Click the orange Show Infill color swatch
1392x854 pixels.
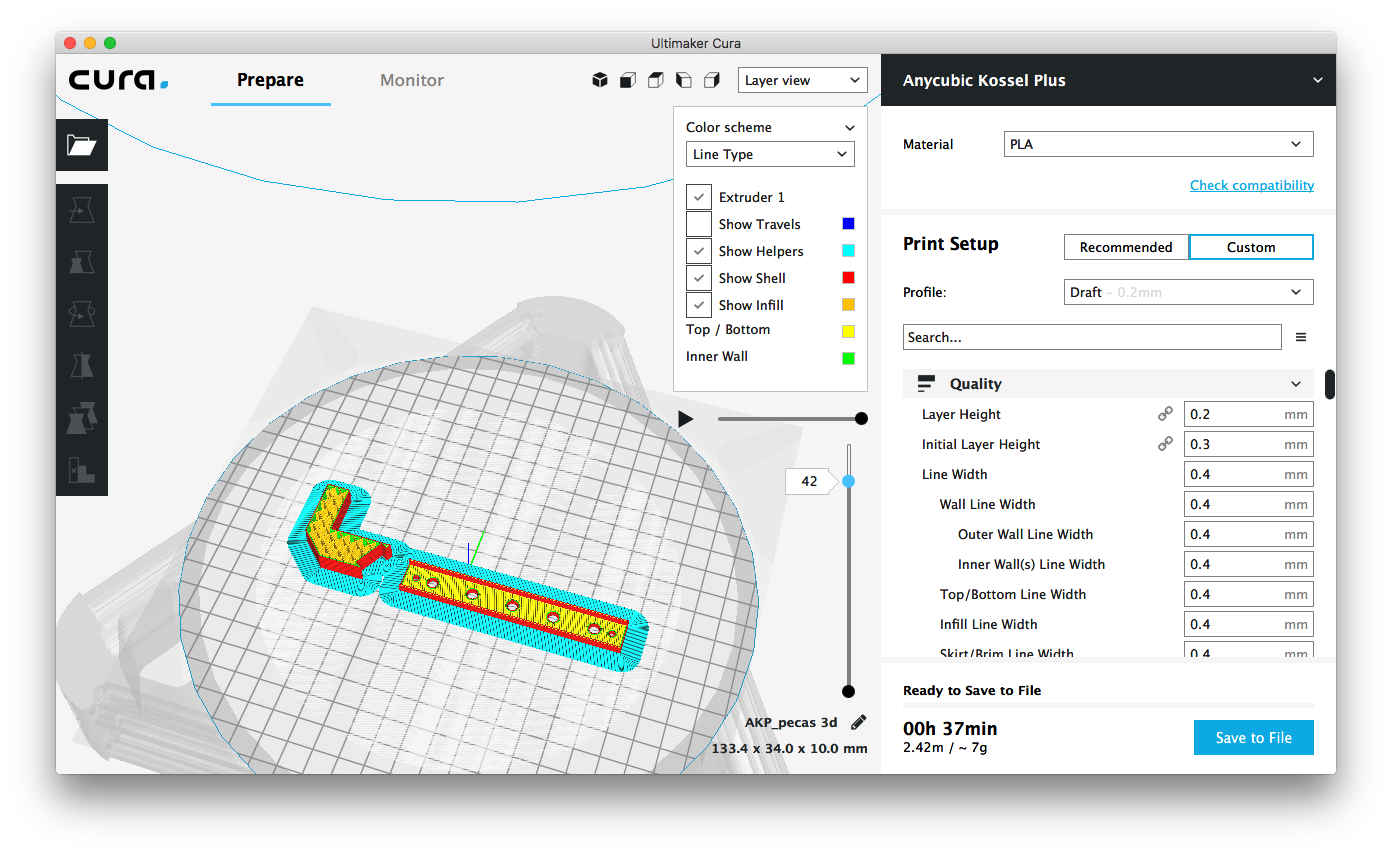pos(849,305)
